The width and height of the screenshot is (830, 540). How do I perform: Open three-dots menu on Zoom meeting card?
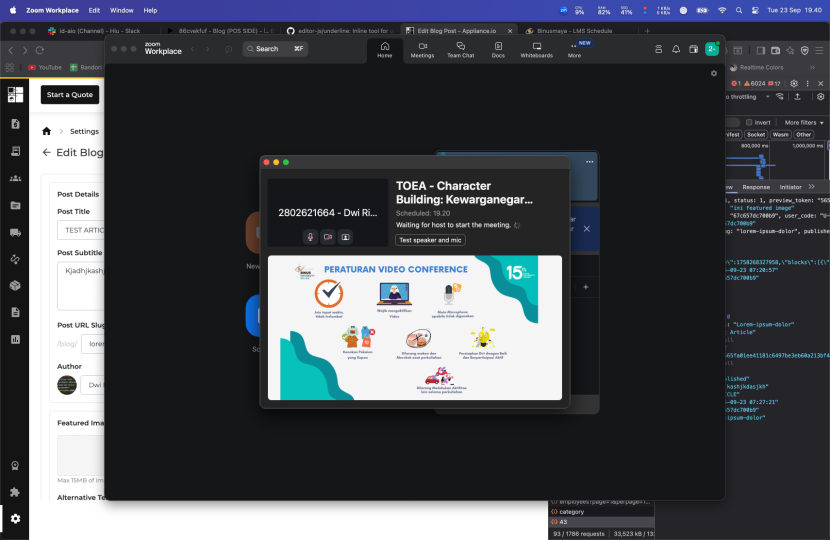589,162
